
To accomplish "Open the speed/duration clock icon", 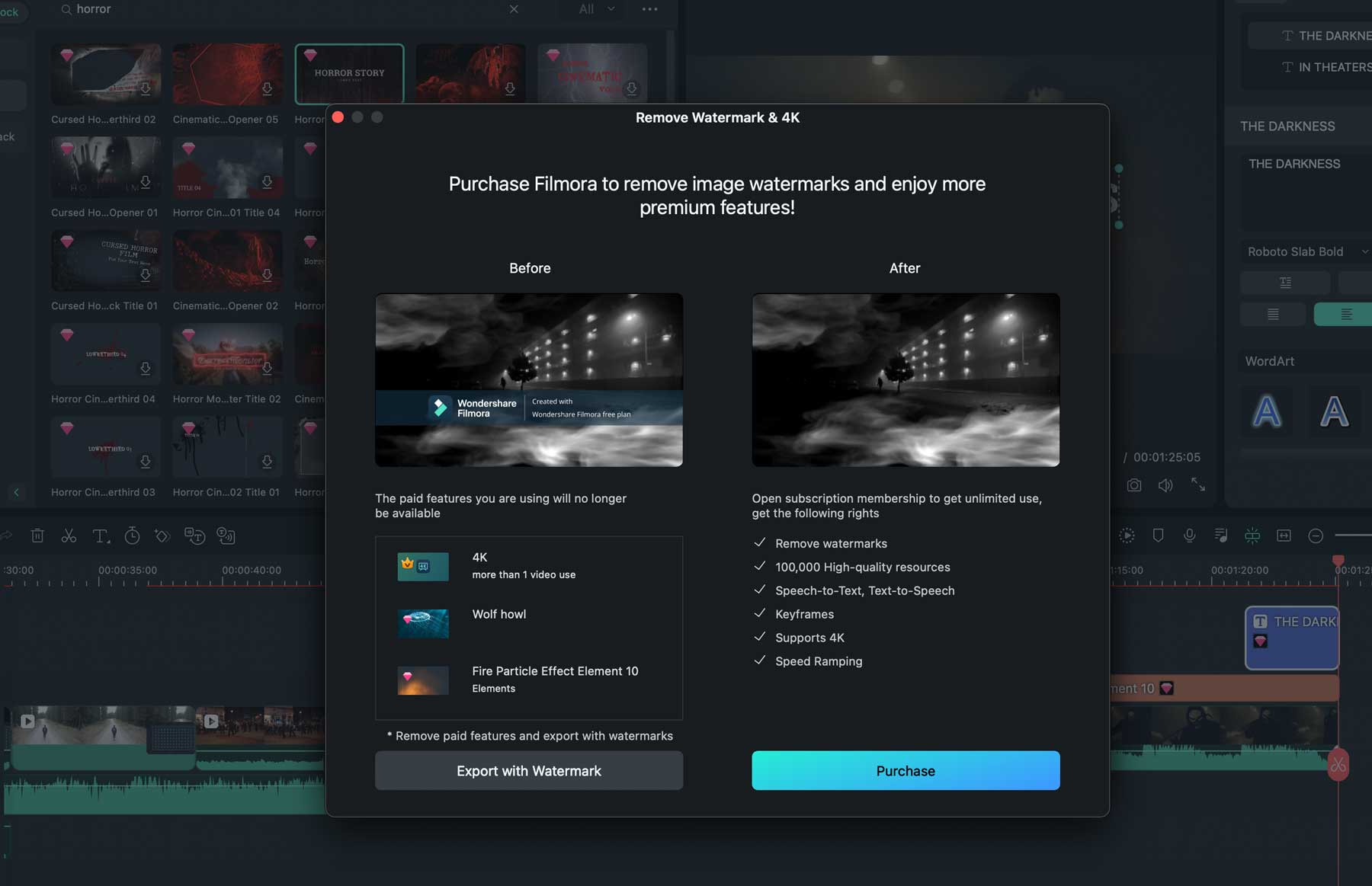I will pyautogui.click(x=132, y=536).
